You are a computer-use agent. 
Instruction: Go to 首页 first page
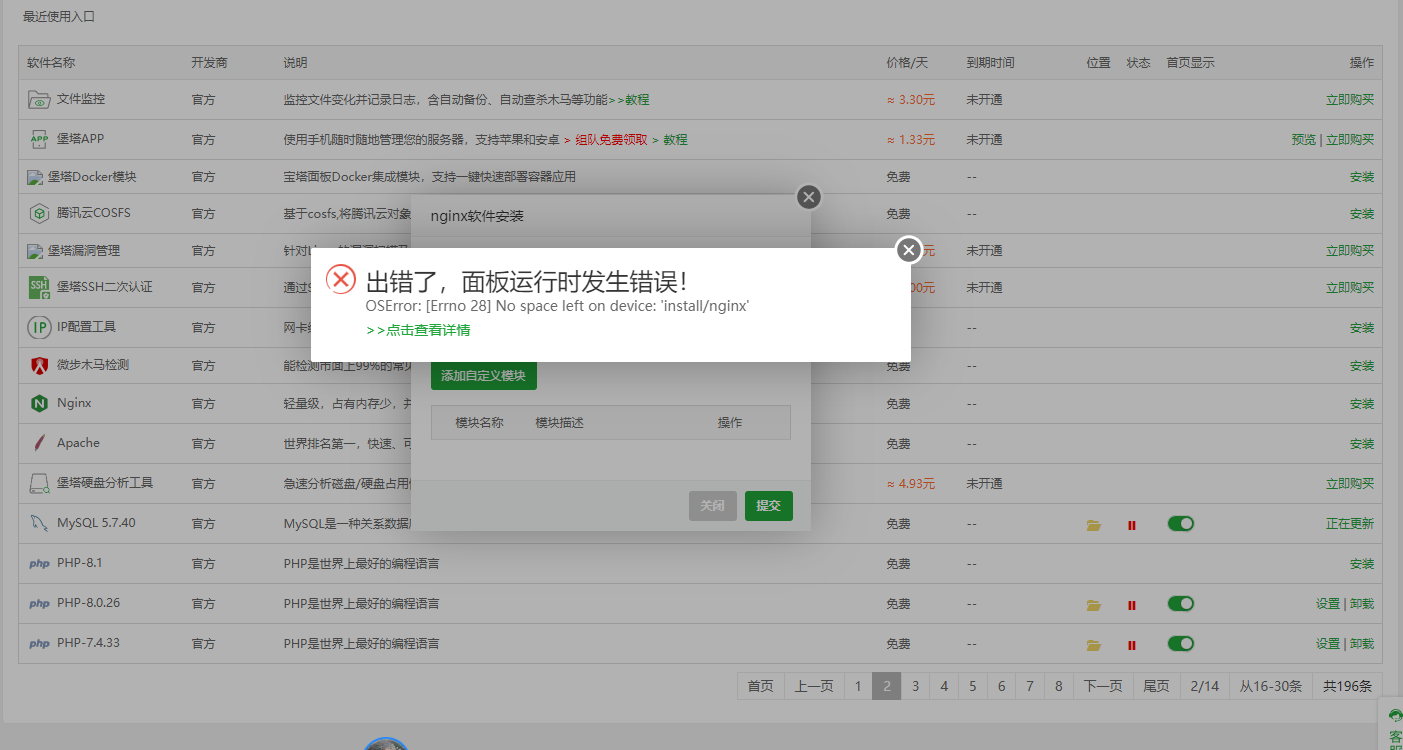pos(760,686)
